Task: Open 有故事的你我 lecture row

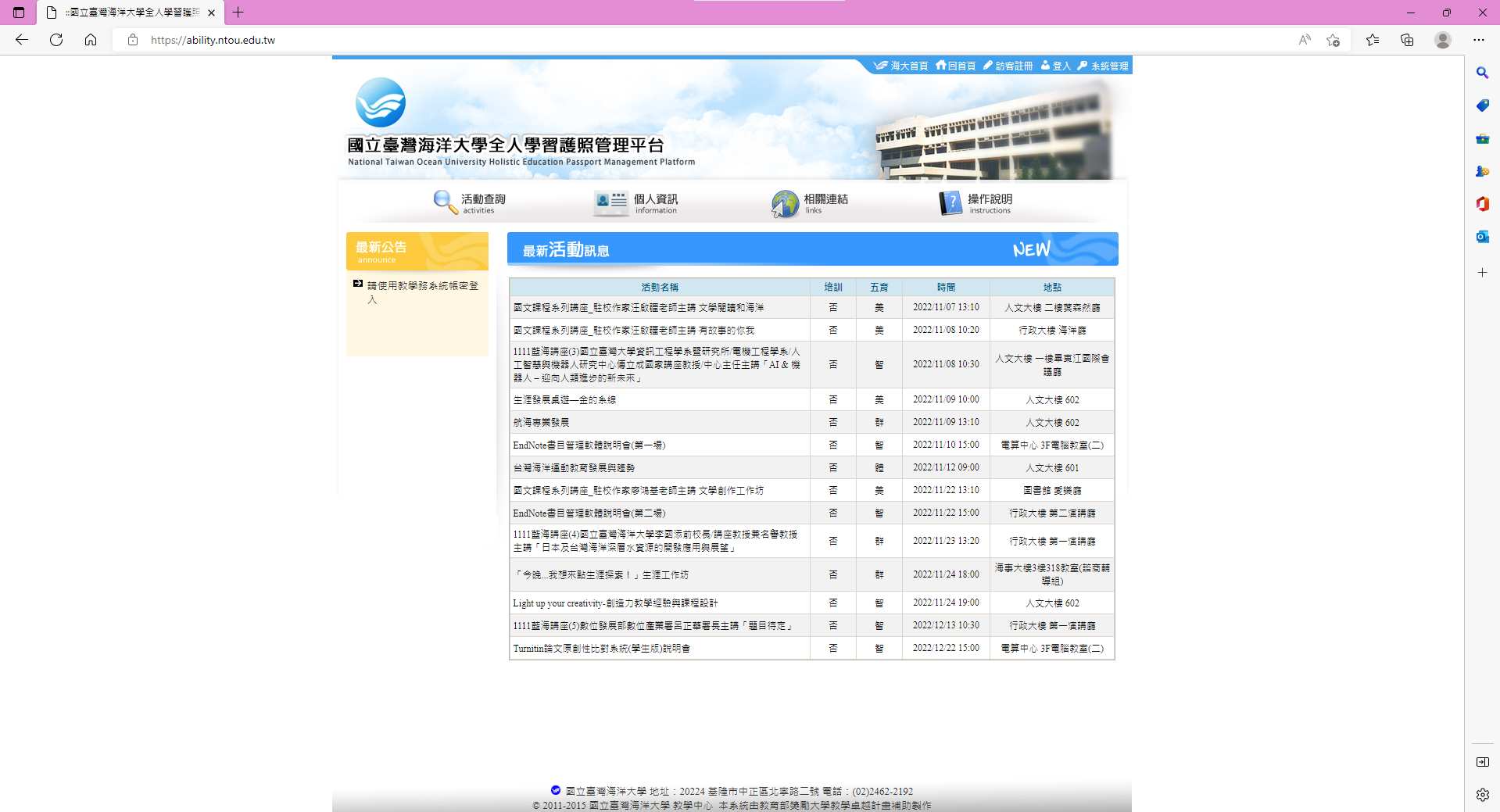Action: pyautogui.click(x=634, y=330)
